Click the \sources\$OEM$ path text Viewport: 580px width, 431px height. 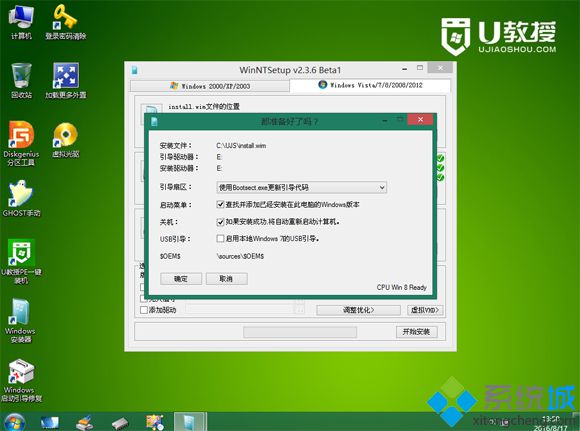click(240, 256)
